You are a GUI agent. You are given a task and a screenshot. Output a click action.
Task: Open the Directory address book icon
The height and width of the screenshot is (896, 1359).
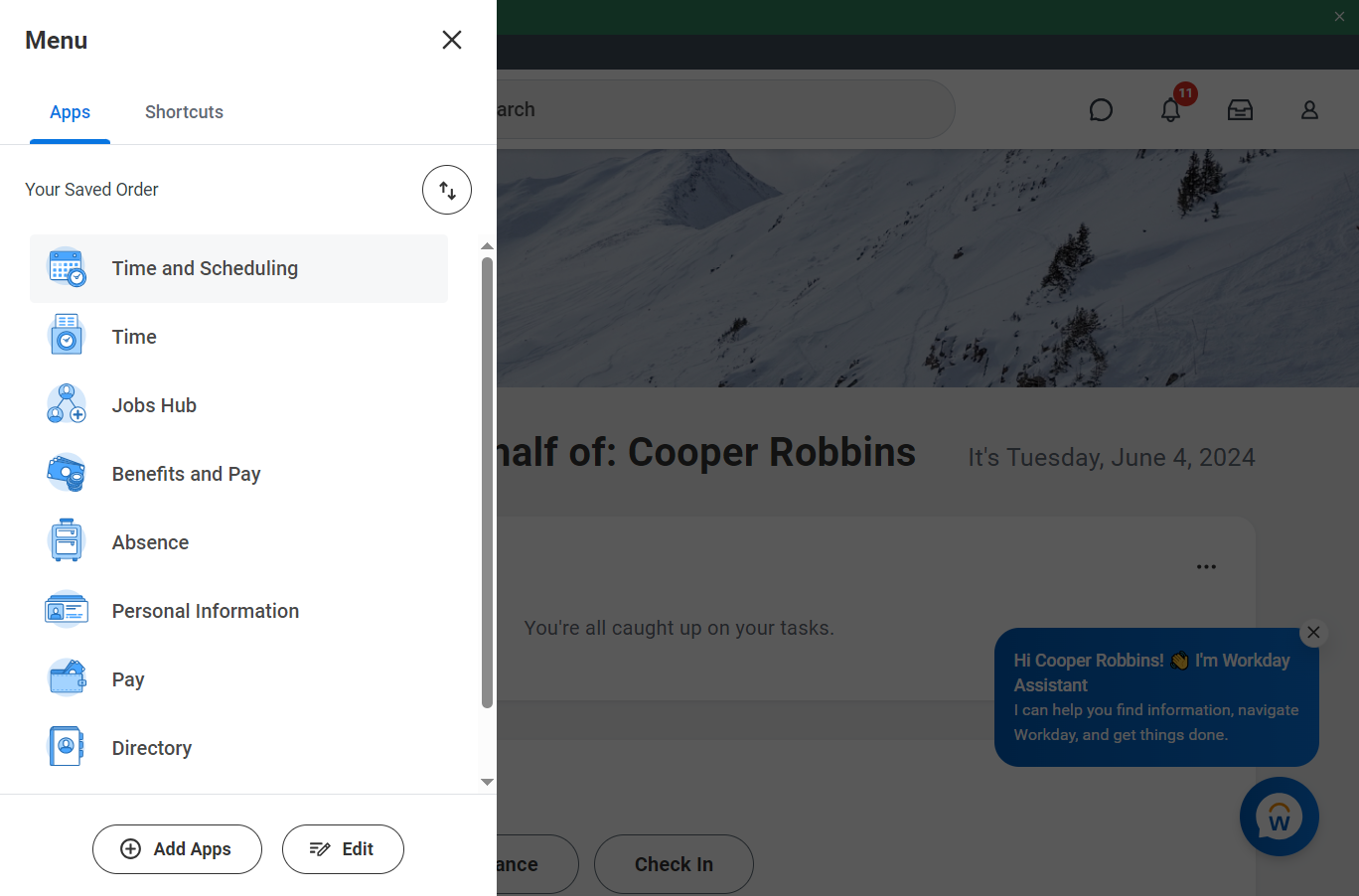click(67, 748)
